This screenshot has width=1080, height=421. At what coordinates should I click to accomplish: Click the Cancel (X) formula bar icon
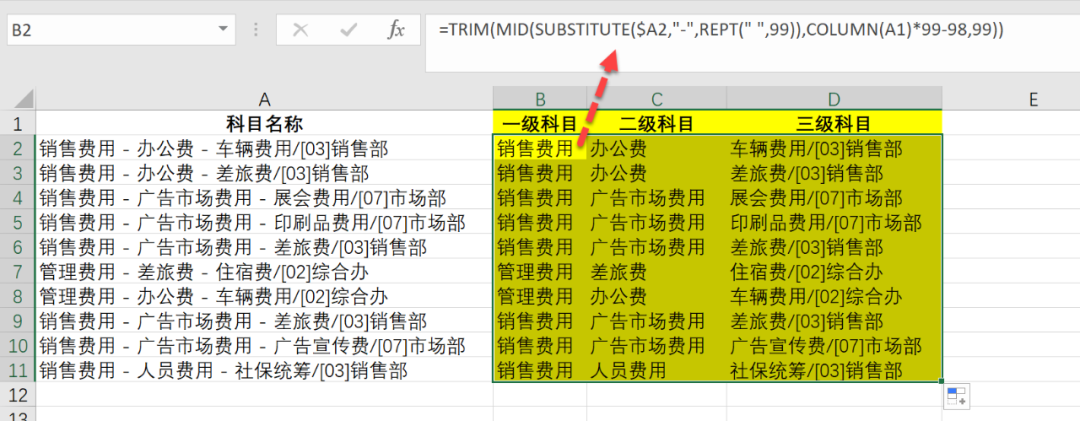tap(300, 30)
